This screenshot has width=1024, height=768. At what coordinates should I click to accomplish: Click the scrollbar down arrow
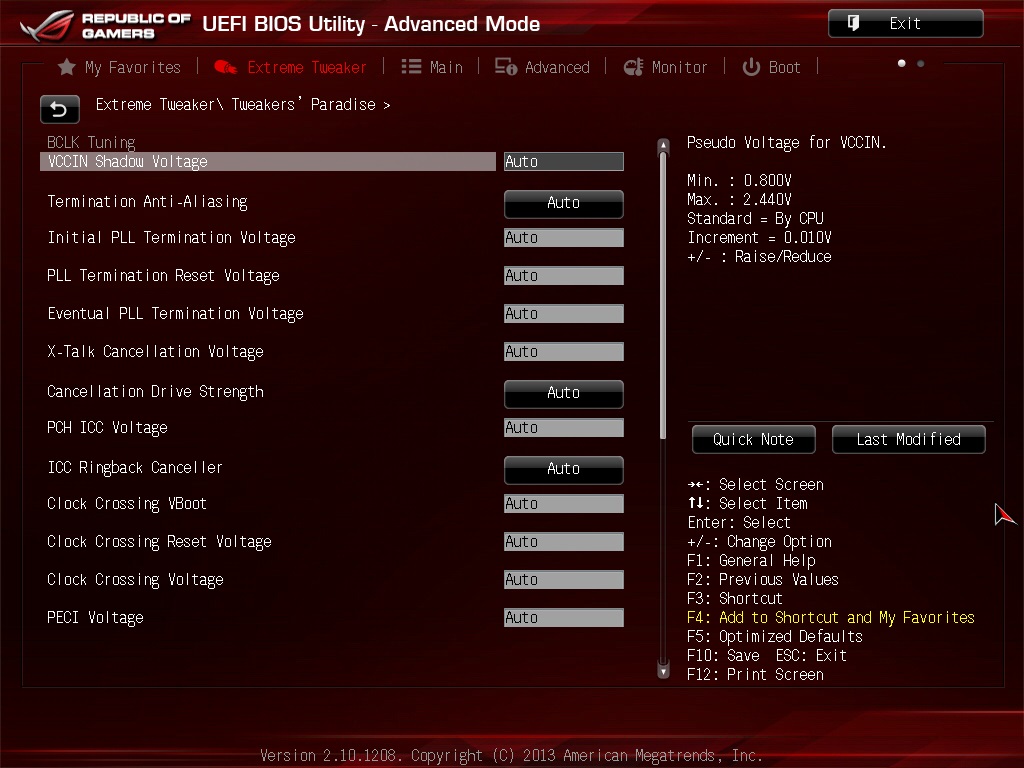664,671
